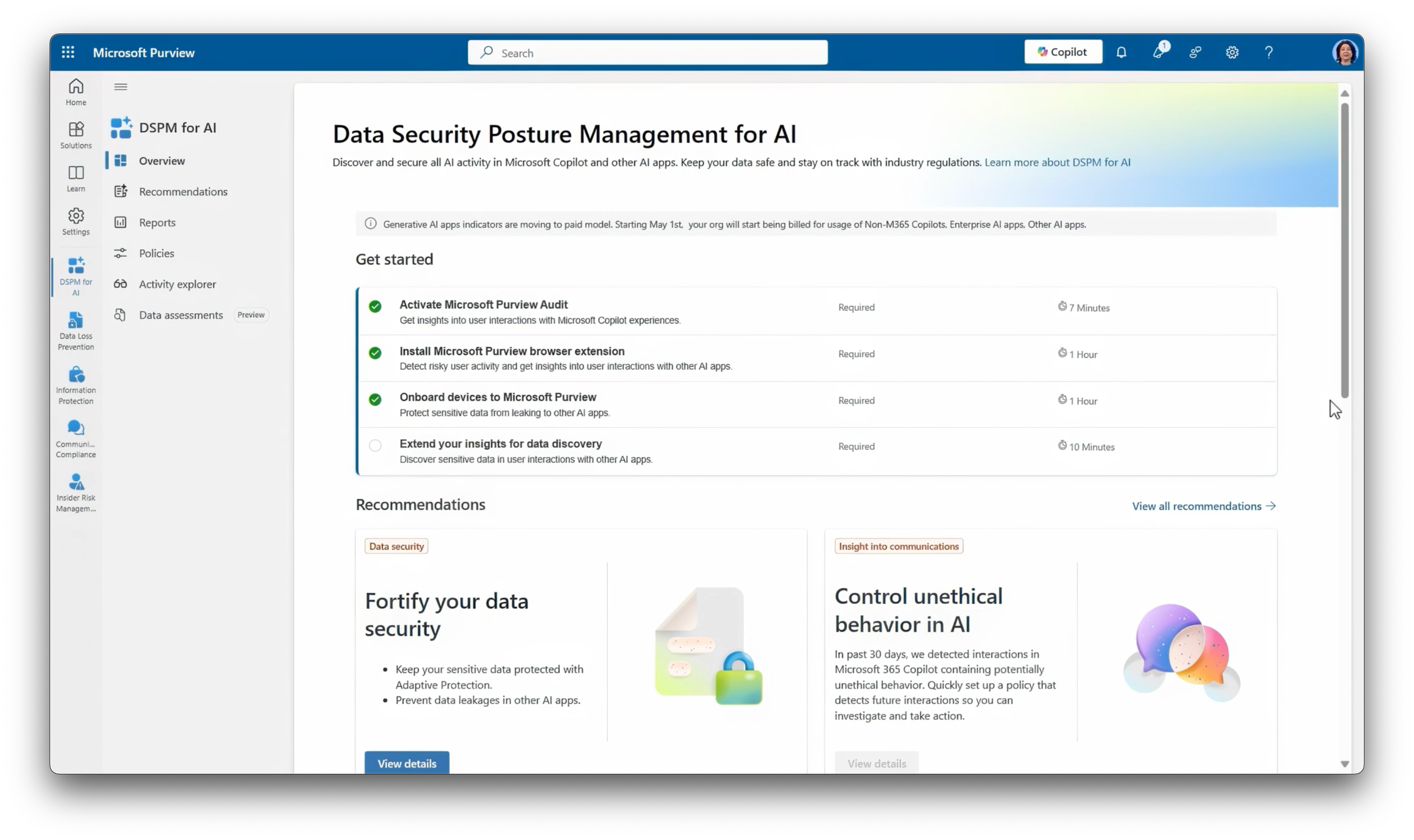Open the notifications bell

pos(1121,53)
